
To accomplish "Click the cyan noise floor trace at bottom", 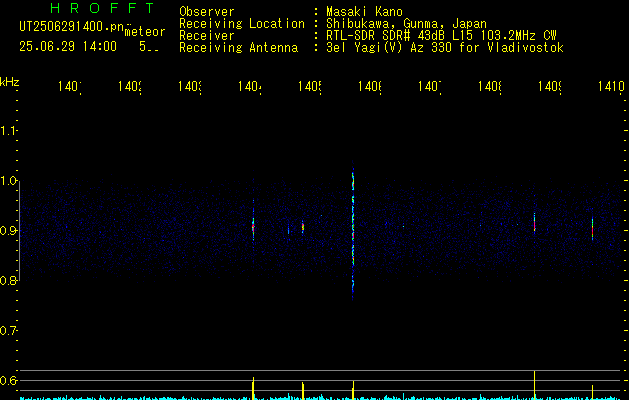I will [x=321, y=398].
